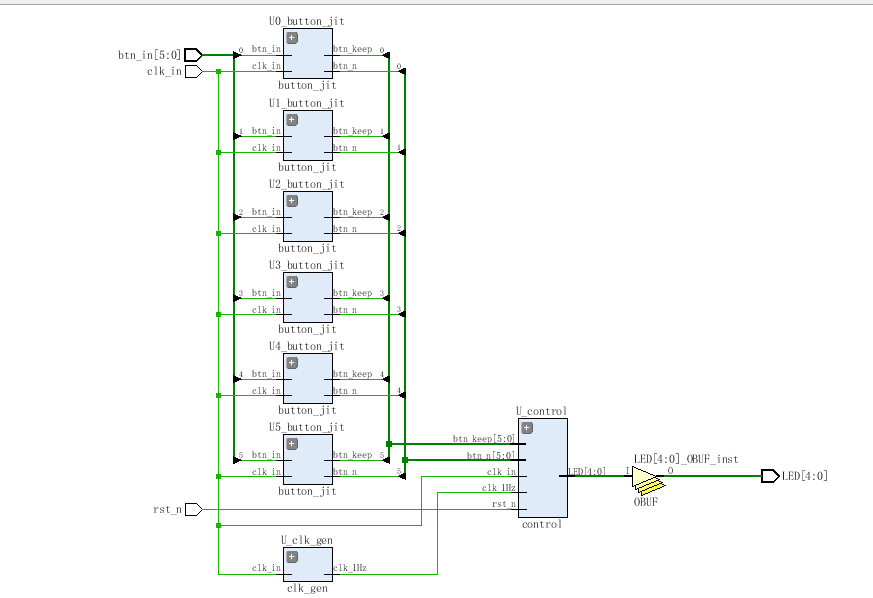The image size is (873, 598).
Task: Expand the U4_button_jit block plus icon
Action: (x=292, y=362)
